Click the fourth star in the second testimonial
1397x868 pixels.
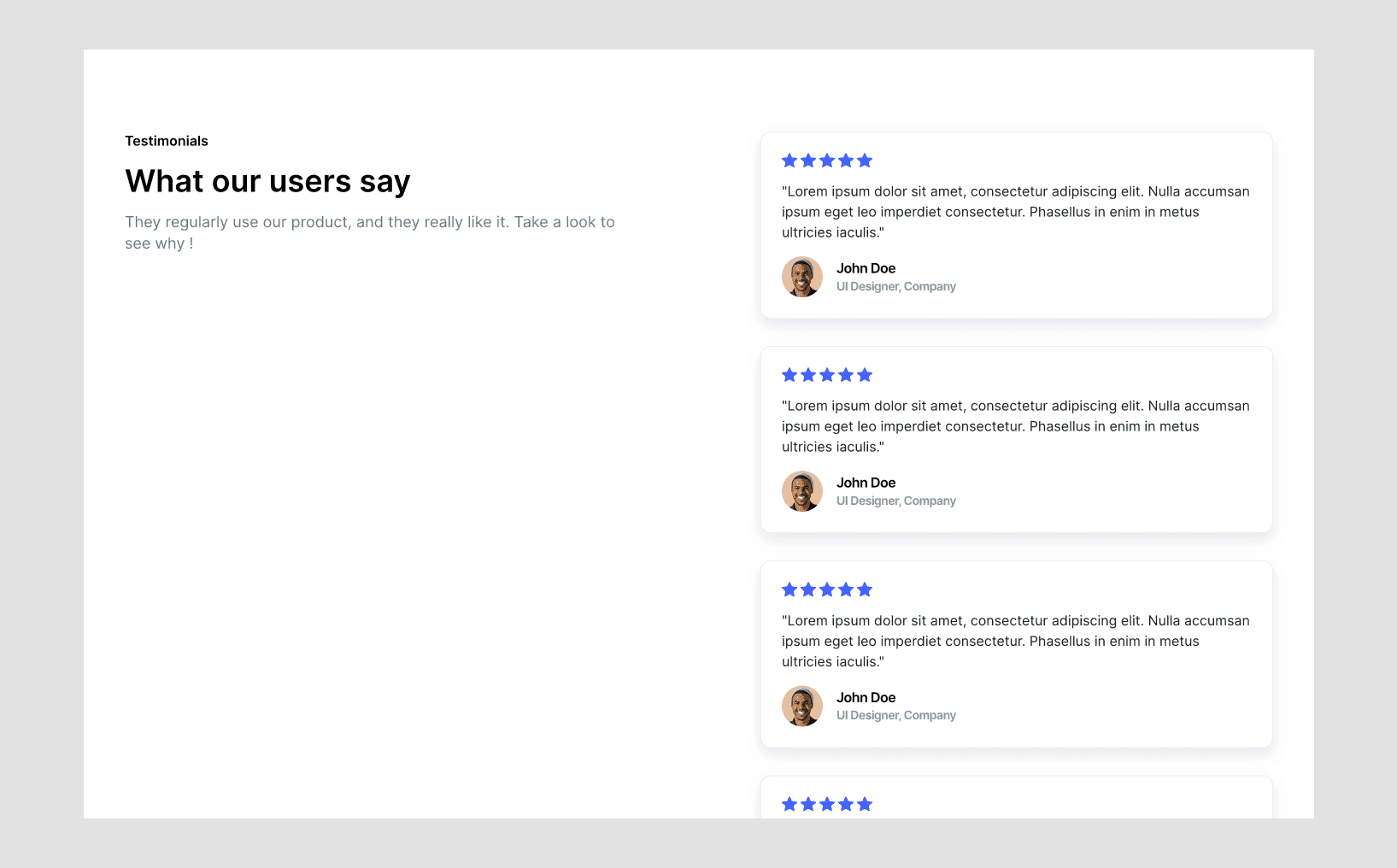pos(846,375)
